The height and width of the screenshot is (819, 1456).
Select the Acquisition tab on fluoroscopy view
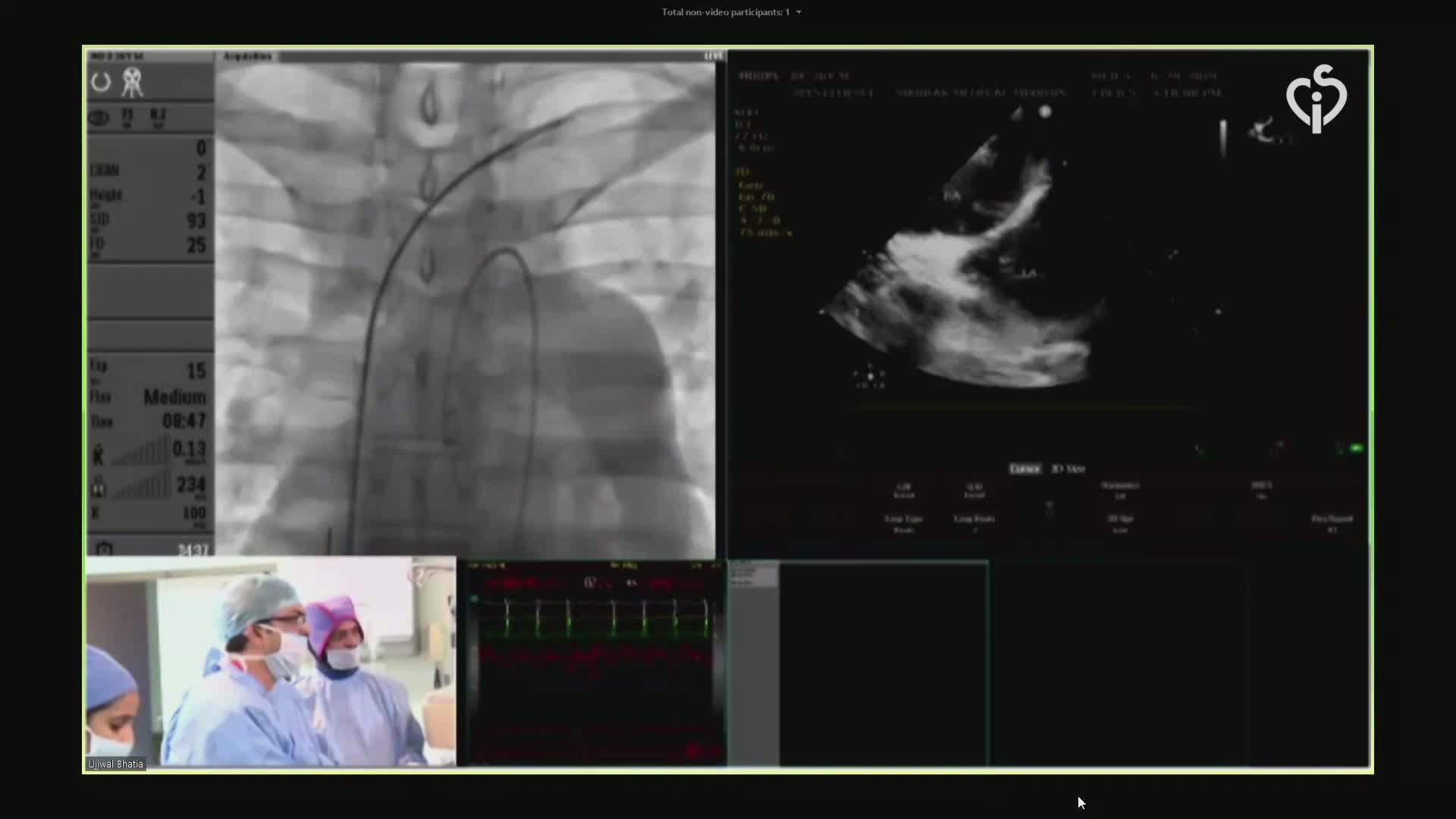tap(248, 56)
